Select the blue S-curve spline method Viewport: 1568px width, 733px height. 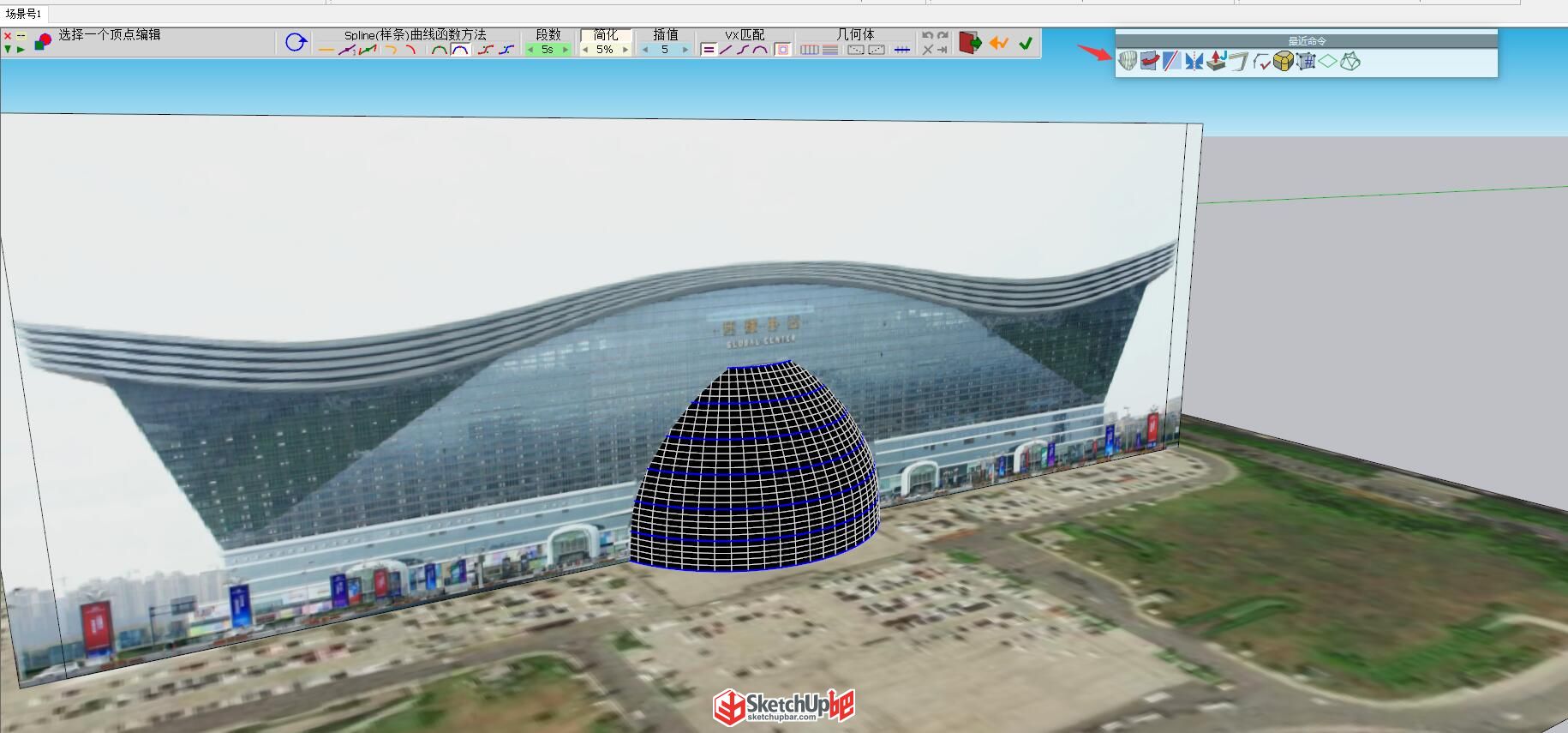(506, 50)
